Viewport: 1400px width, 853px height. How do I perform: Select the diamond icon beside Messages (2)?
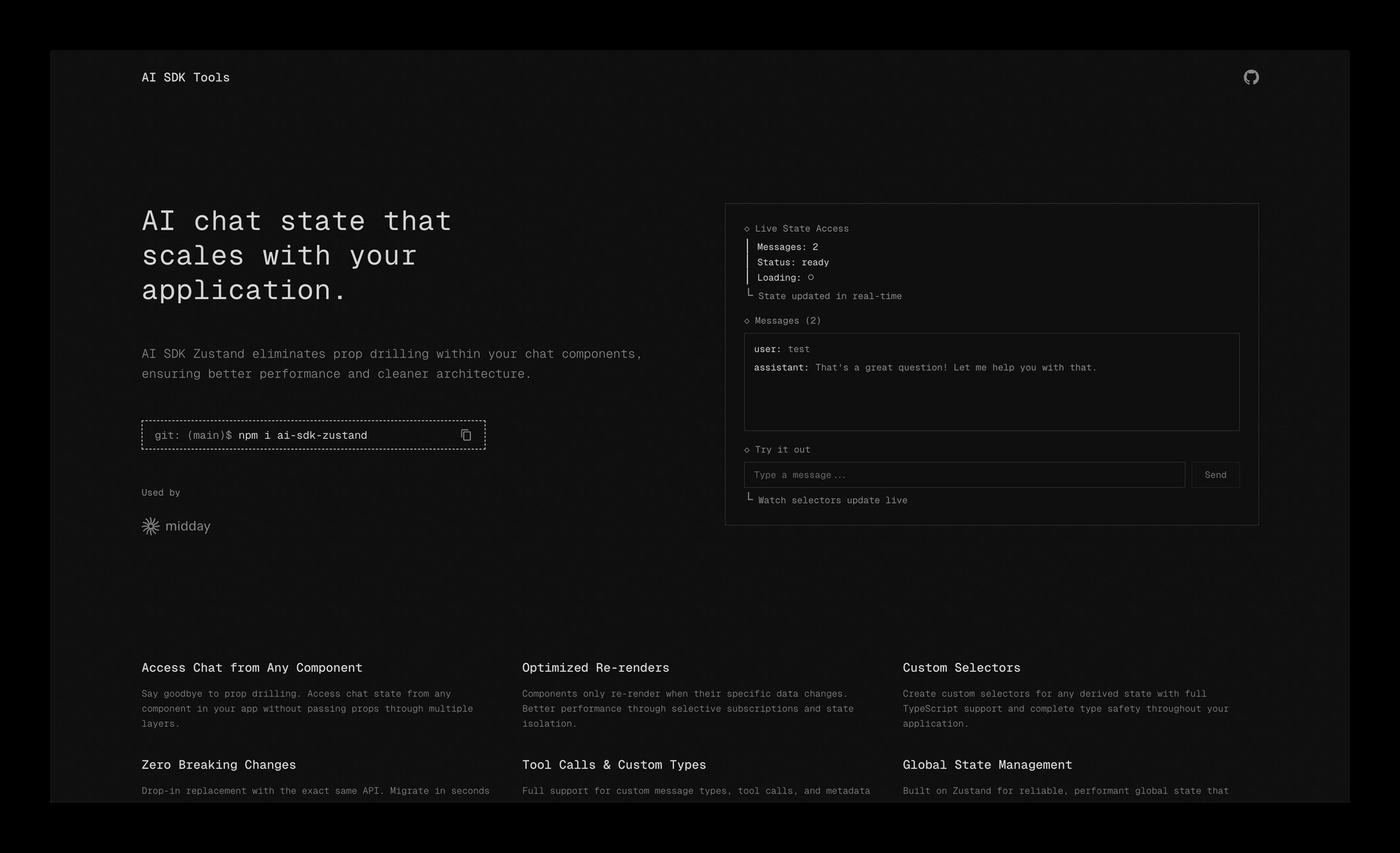tap(747, 321)
